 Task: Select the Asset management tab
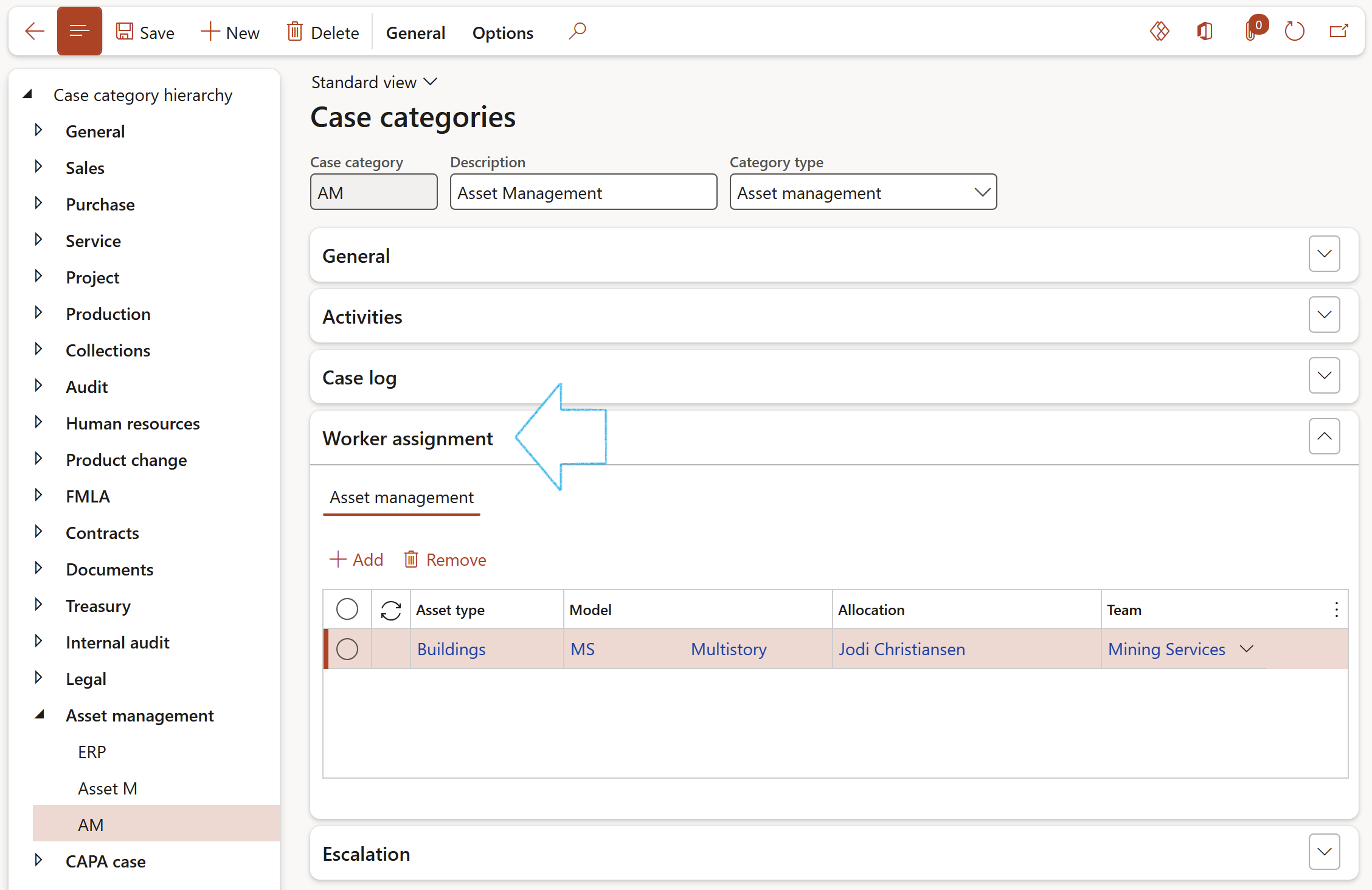click(401, 498)
